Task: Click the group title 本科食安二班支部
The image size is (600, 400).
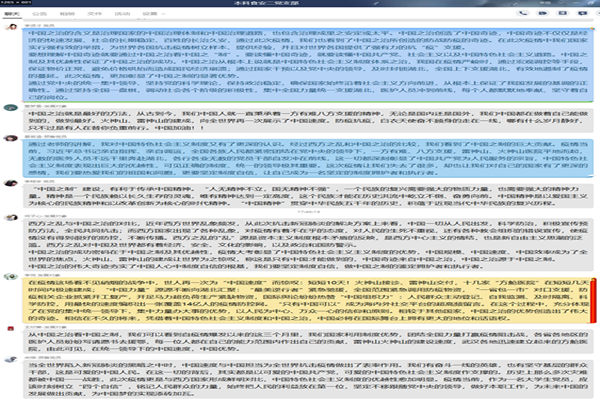Action: (x=300, y=5)
